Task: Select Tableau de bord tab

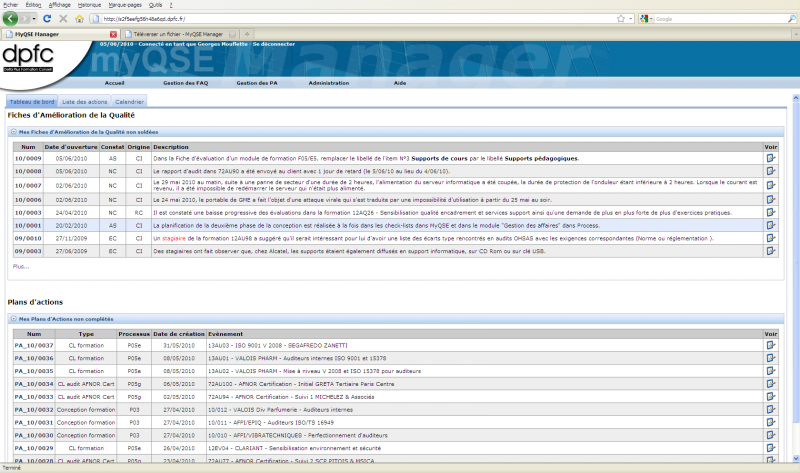Action: pyautogui.click(x=32, y=102)
